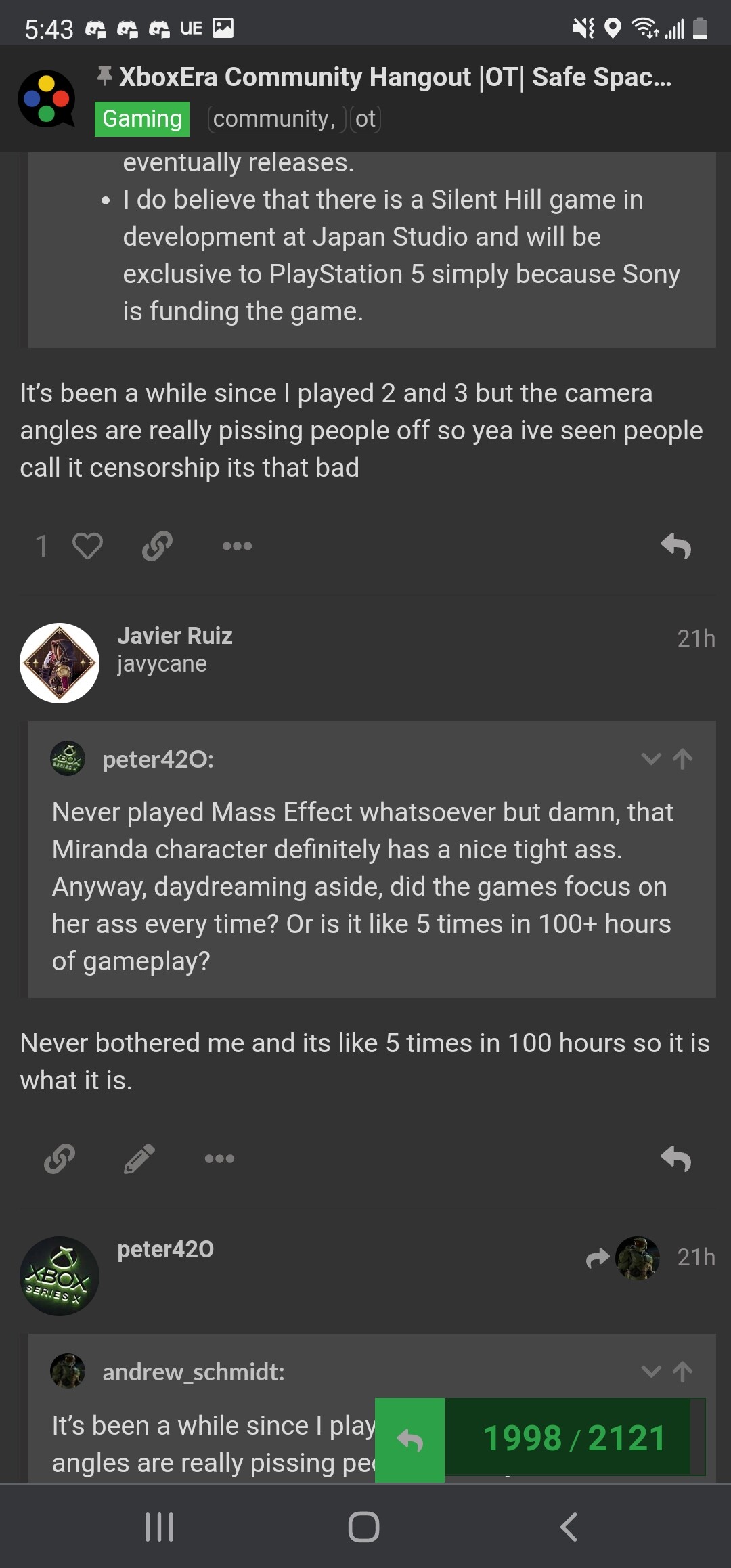Show more actions on Javier Ruiz's post
731x1568 pixels.
(x=219, y=1158)
